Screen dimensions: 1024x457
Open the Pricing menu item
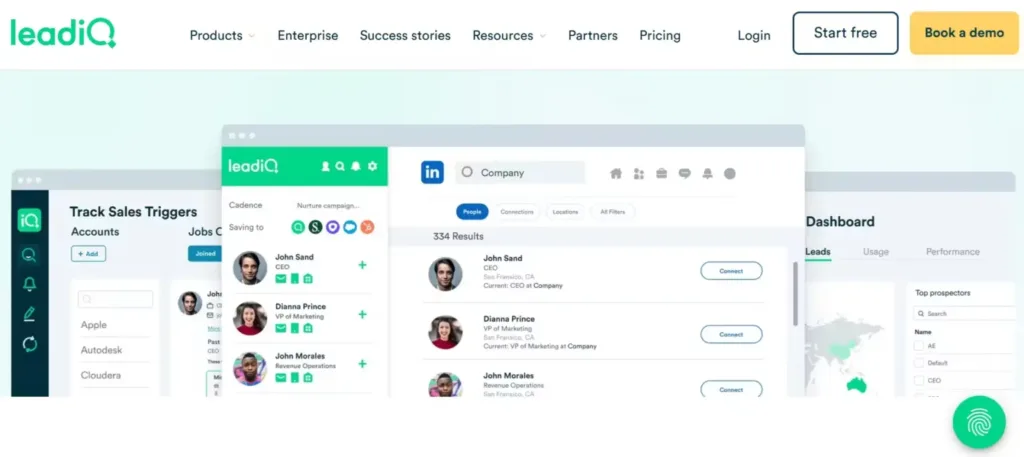[660, 35]
